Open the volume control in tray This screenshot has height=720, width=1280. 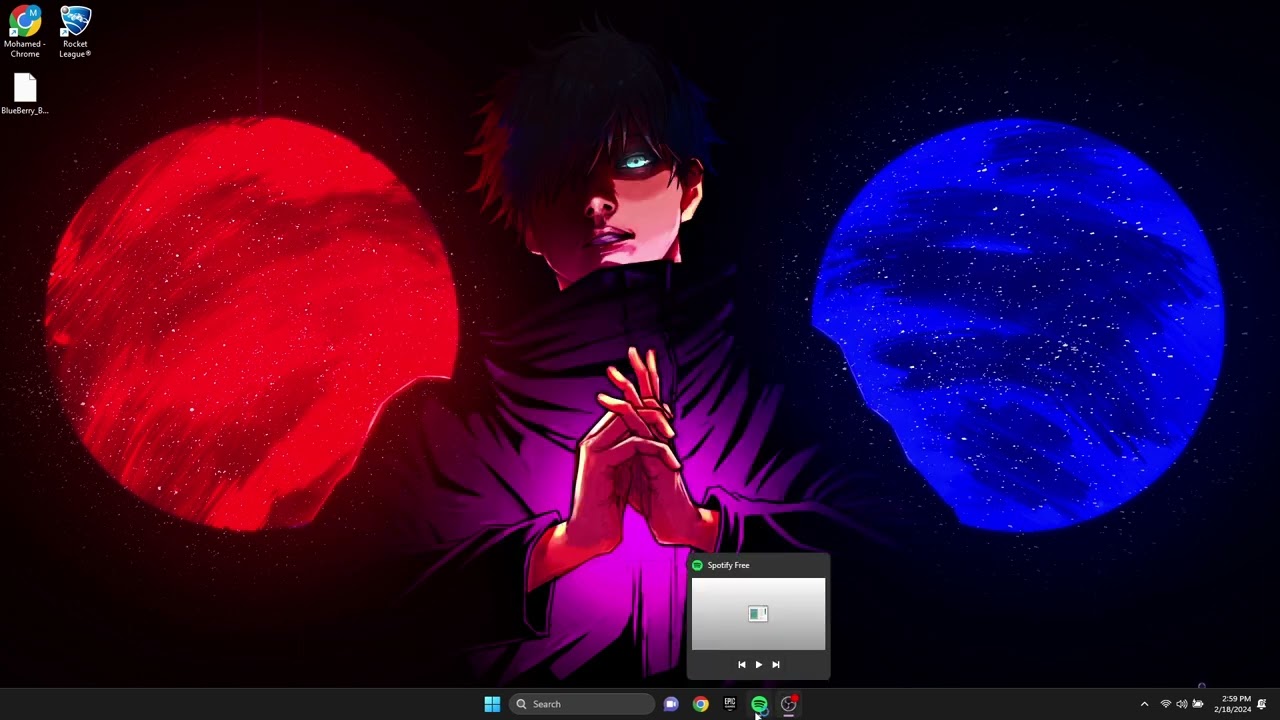pos(1181,704)
